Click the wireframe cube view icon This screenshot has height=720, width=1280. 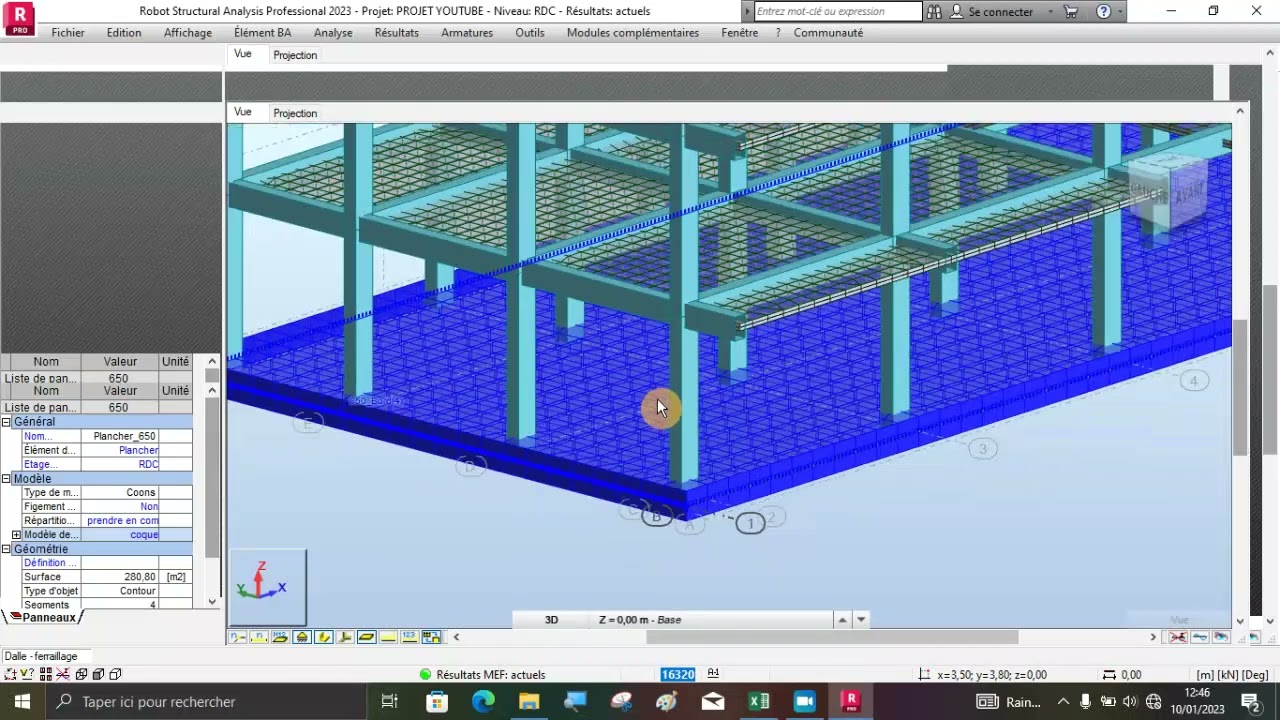pyautogui.click(x=82, y=674)
